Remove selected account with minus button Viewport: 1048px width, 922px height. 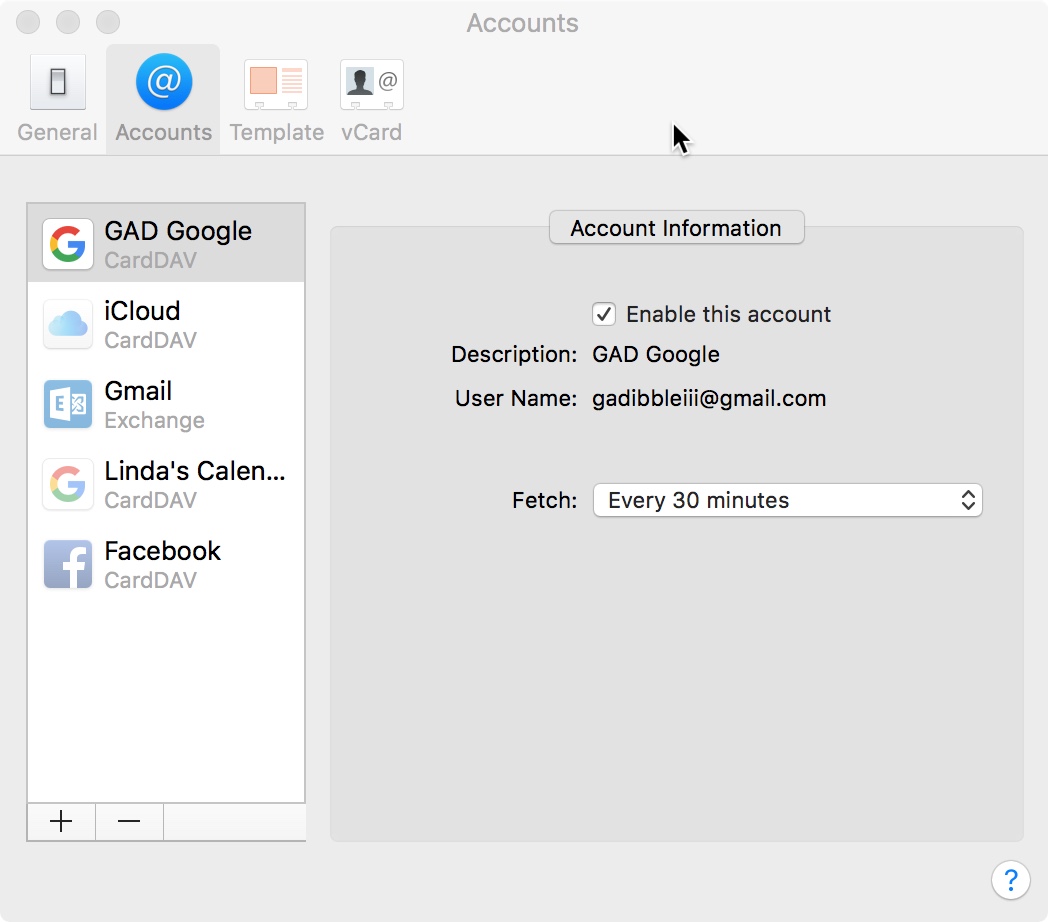coord(129,821)
